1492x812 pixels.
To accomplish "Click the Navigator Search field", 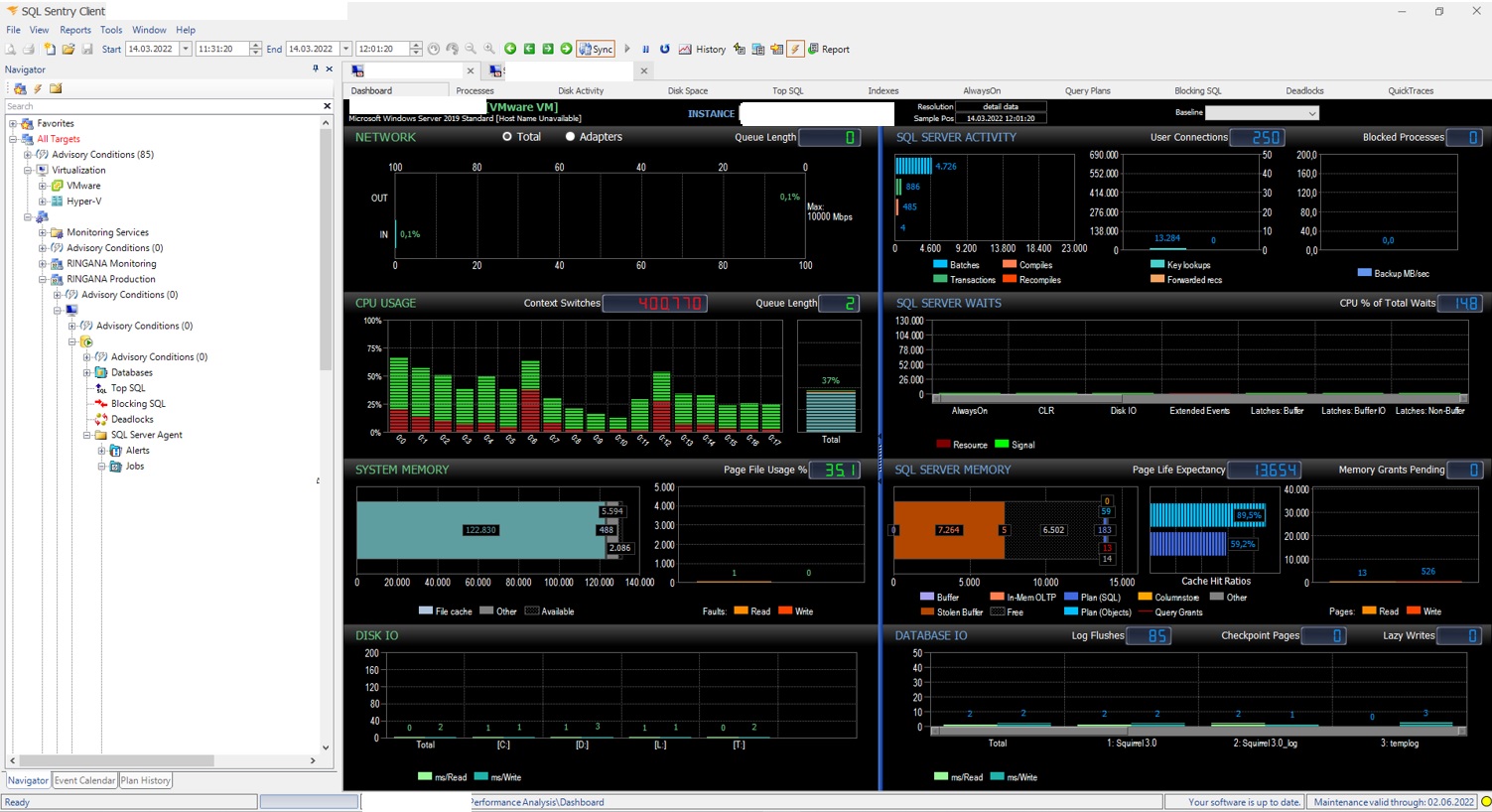I will [x=163, y=106].
